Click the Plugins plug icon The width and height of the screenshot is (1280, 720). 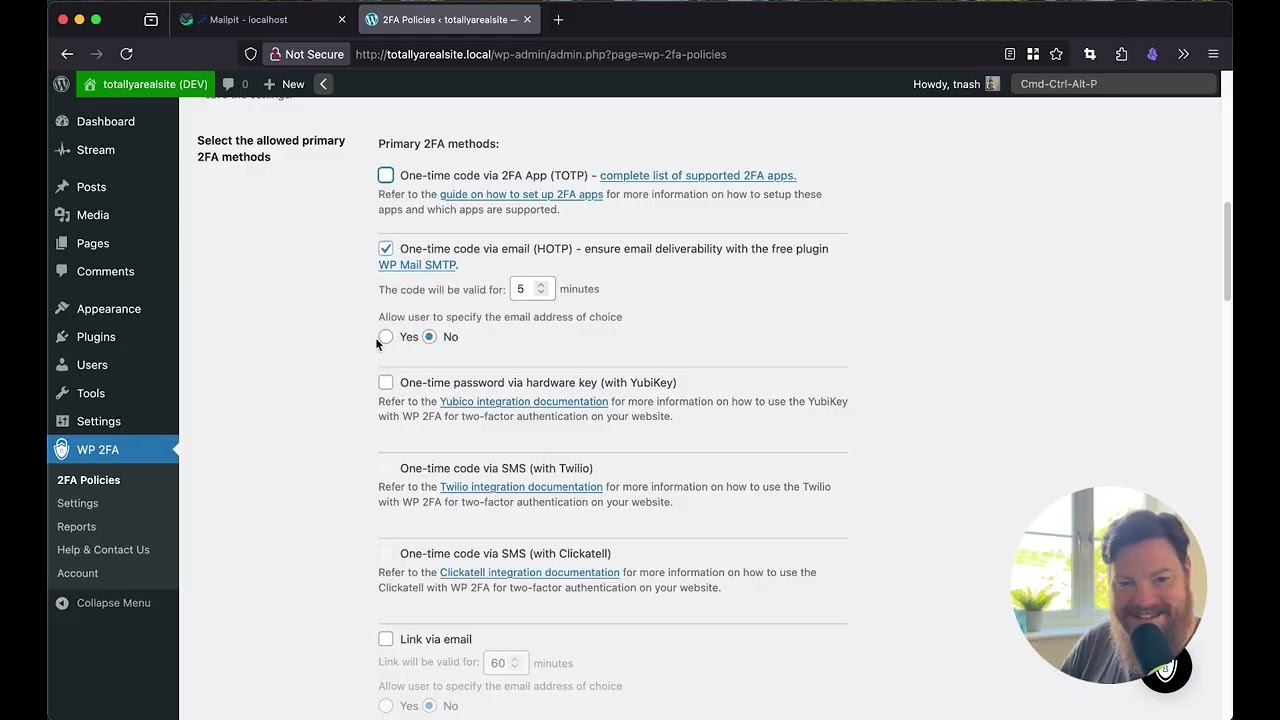pos(62,337)
